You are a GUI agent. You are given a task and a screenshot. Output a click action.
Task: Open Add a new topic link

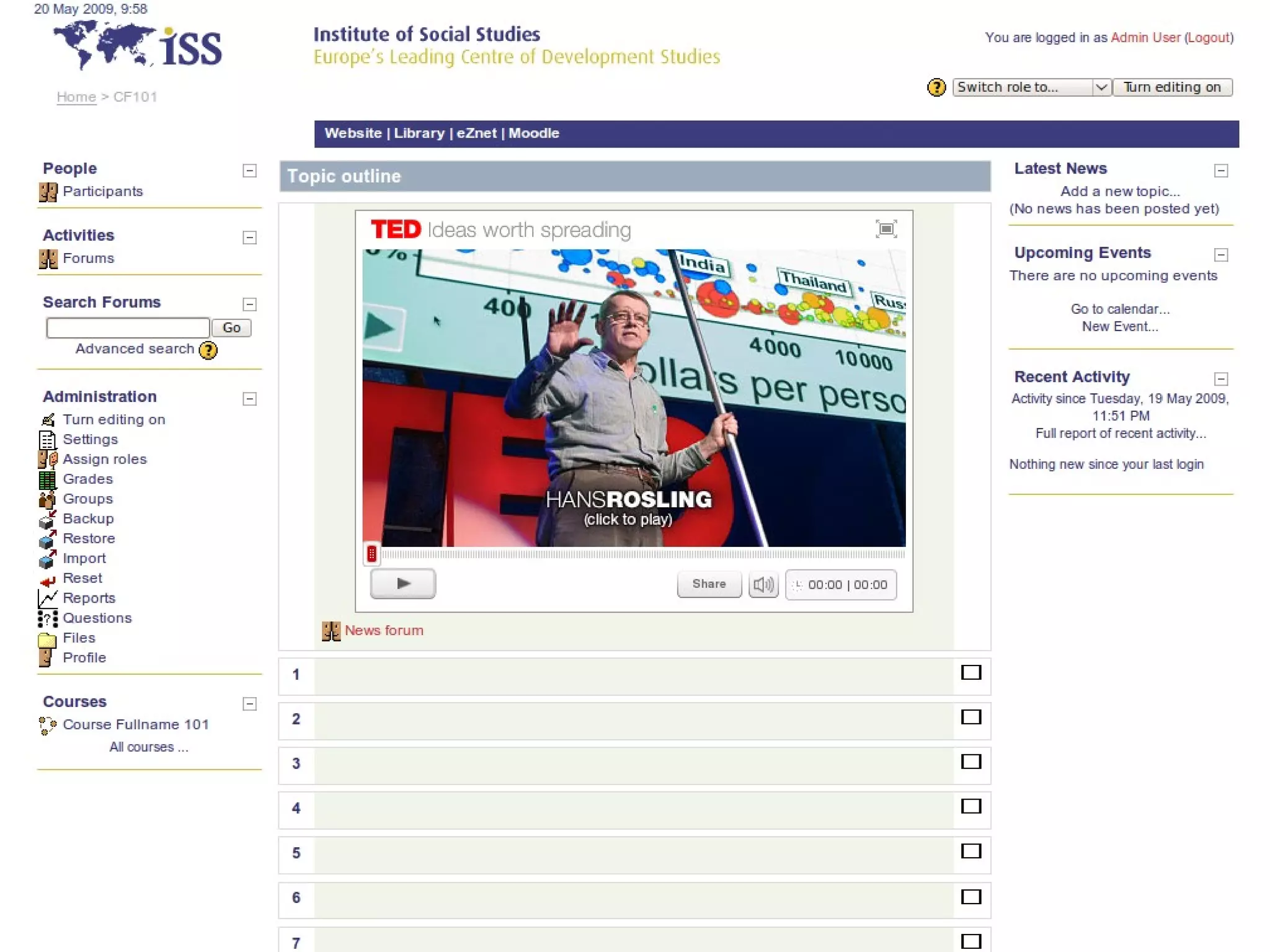coord(1119,192)
